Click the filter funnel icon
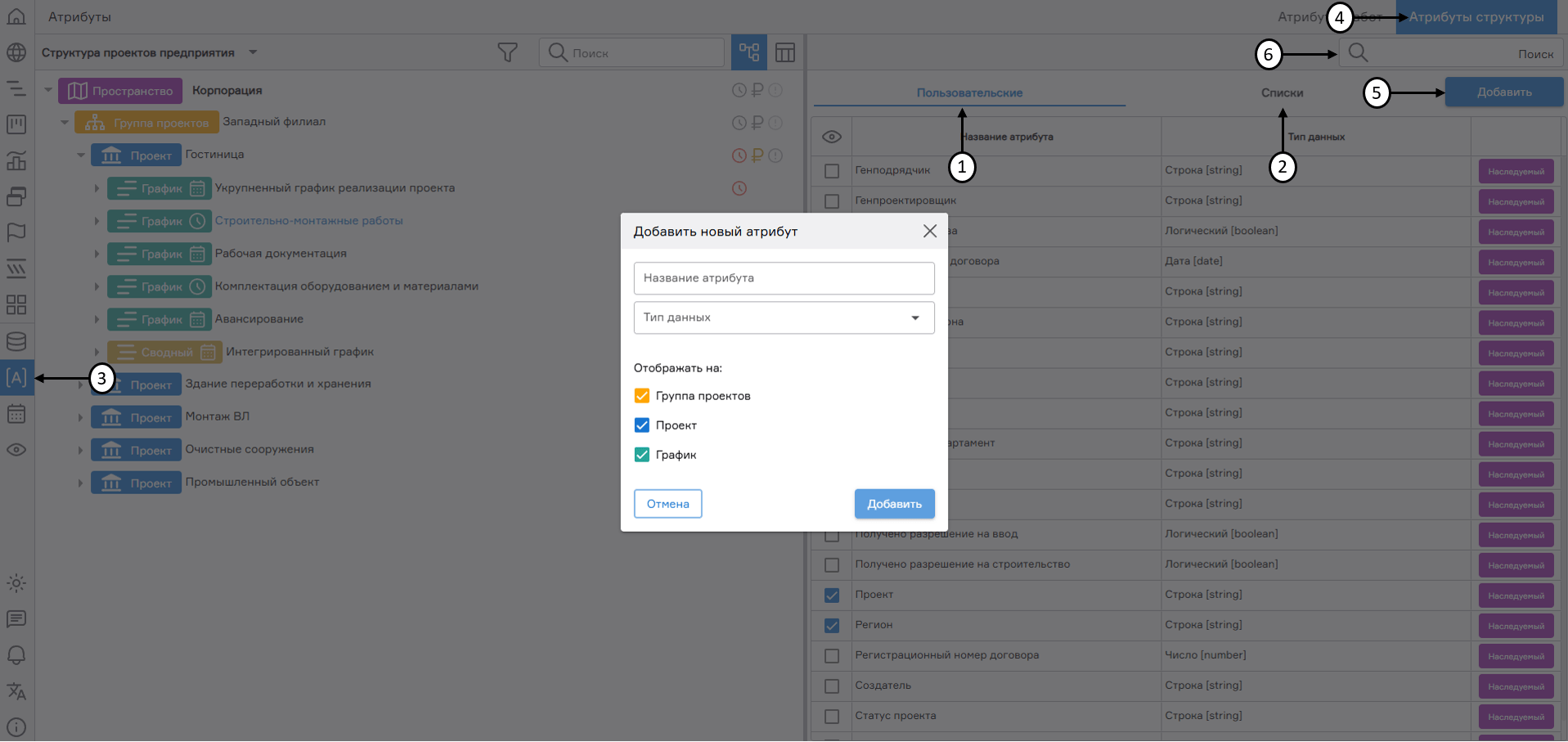Screen dimensions: 1568x742 click(x=507, y=52)
